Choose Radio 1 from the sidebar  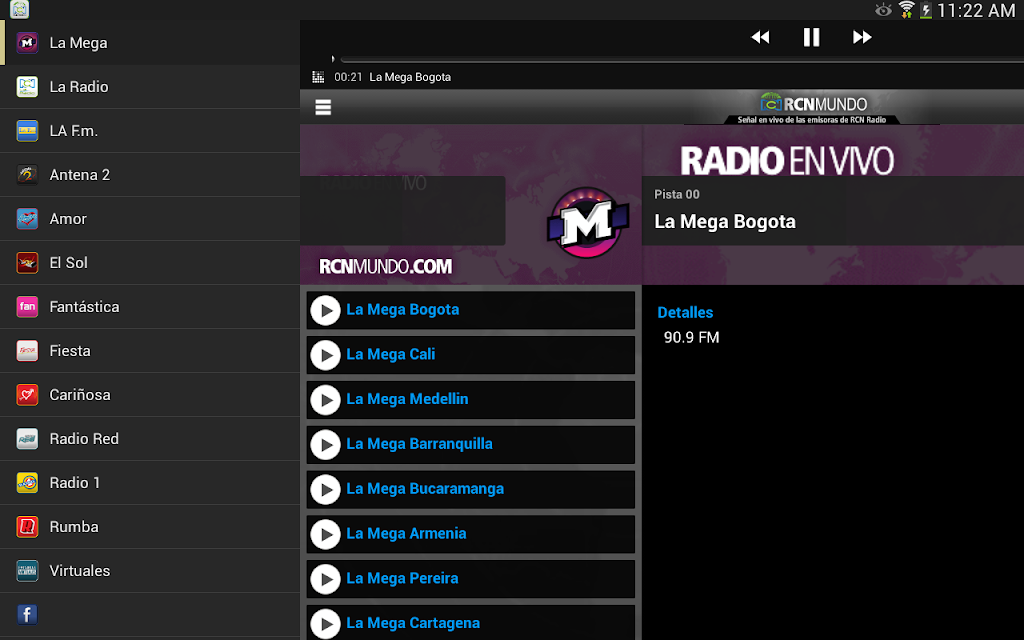pyautogui.click(x=150, y=483)
